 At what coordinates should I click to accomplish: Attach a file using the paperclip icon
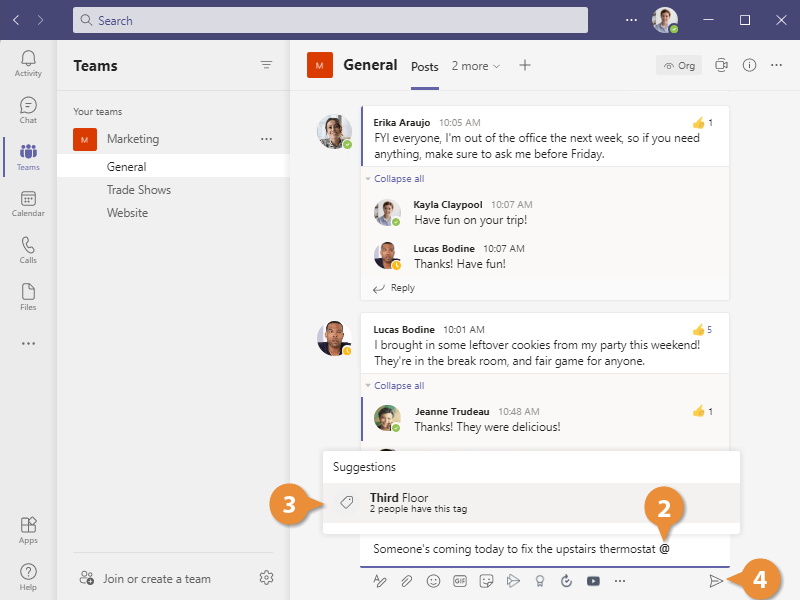coord(406,581)
